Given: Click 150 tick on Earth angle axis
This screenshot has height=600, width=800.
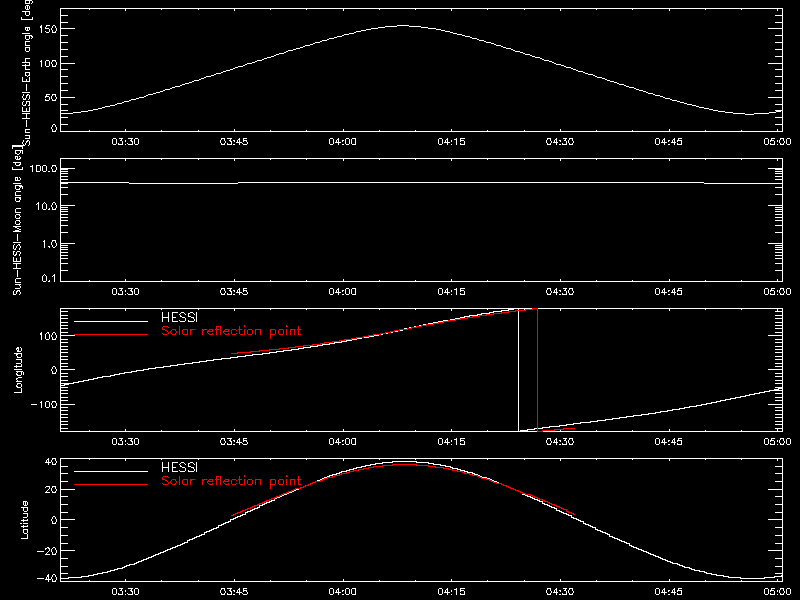Looking at the screenshot, I should click(49, 29).
